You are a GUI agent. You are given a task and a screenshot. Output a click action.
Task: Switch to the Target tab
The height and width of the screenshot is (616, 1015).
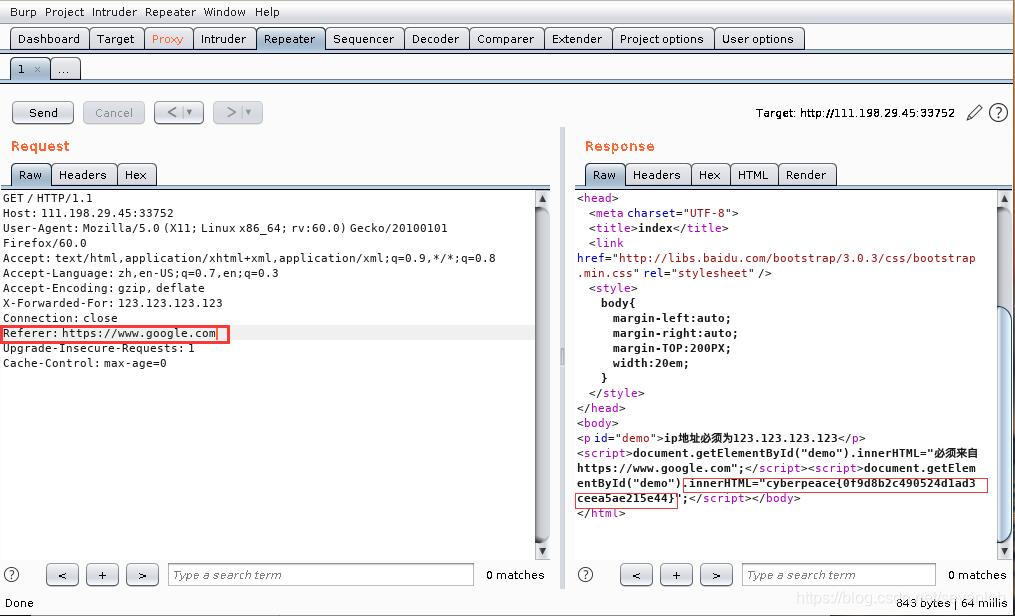[115, 39]
